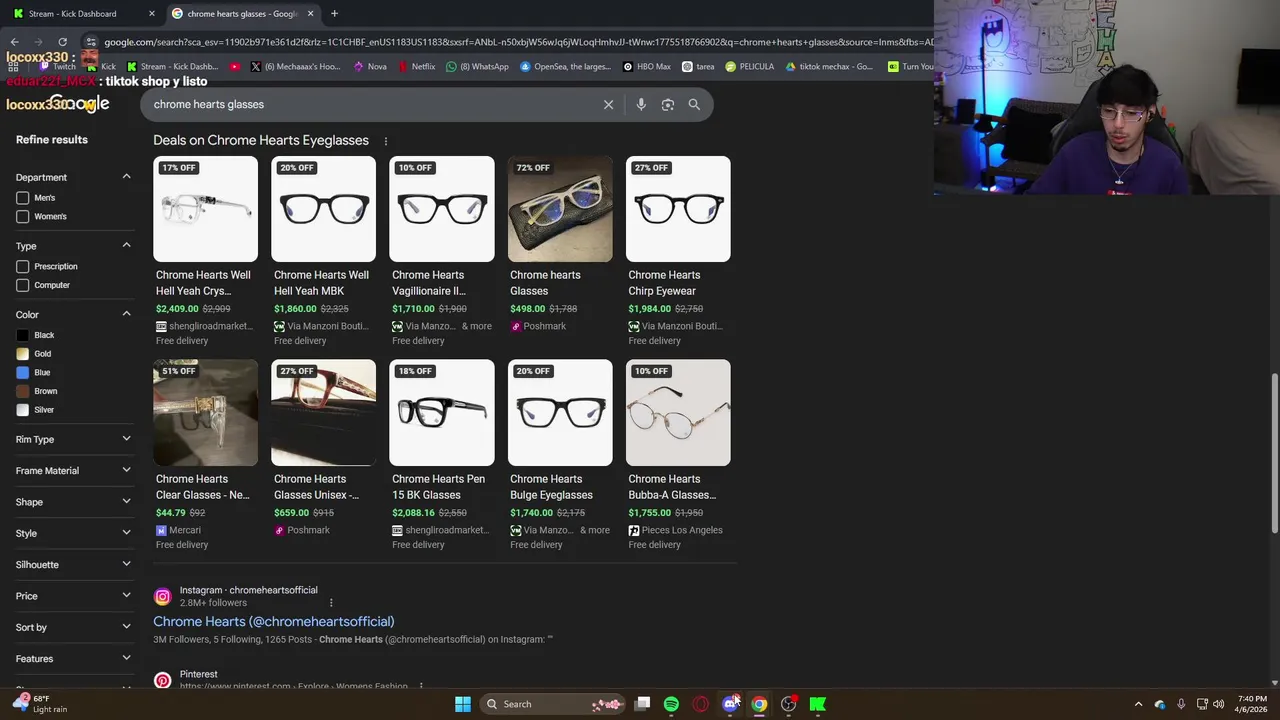This screenshot has width=1280, height=720.
Task: Open the Instagram favicon for chromeheartsofficial
Action: pyautogui.click(x=162, y=597)
